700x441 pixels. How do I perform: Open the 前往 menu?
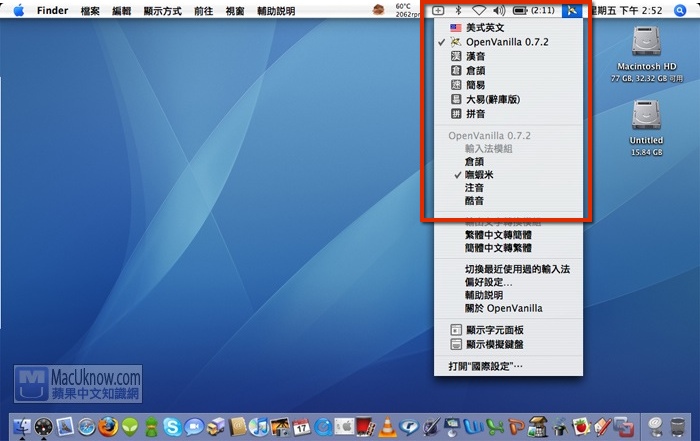point(204,11)
